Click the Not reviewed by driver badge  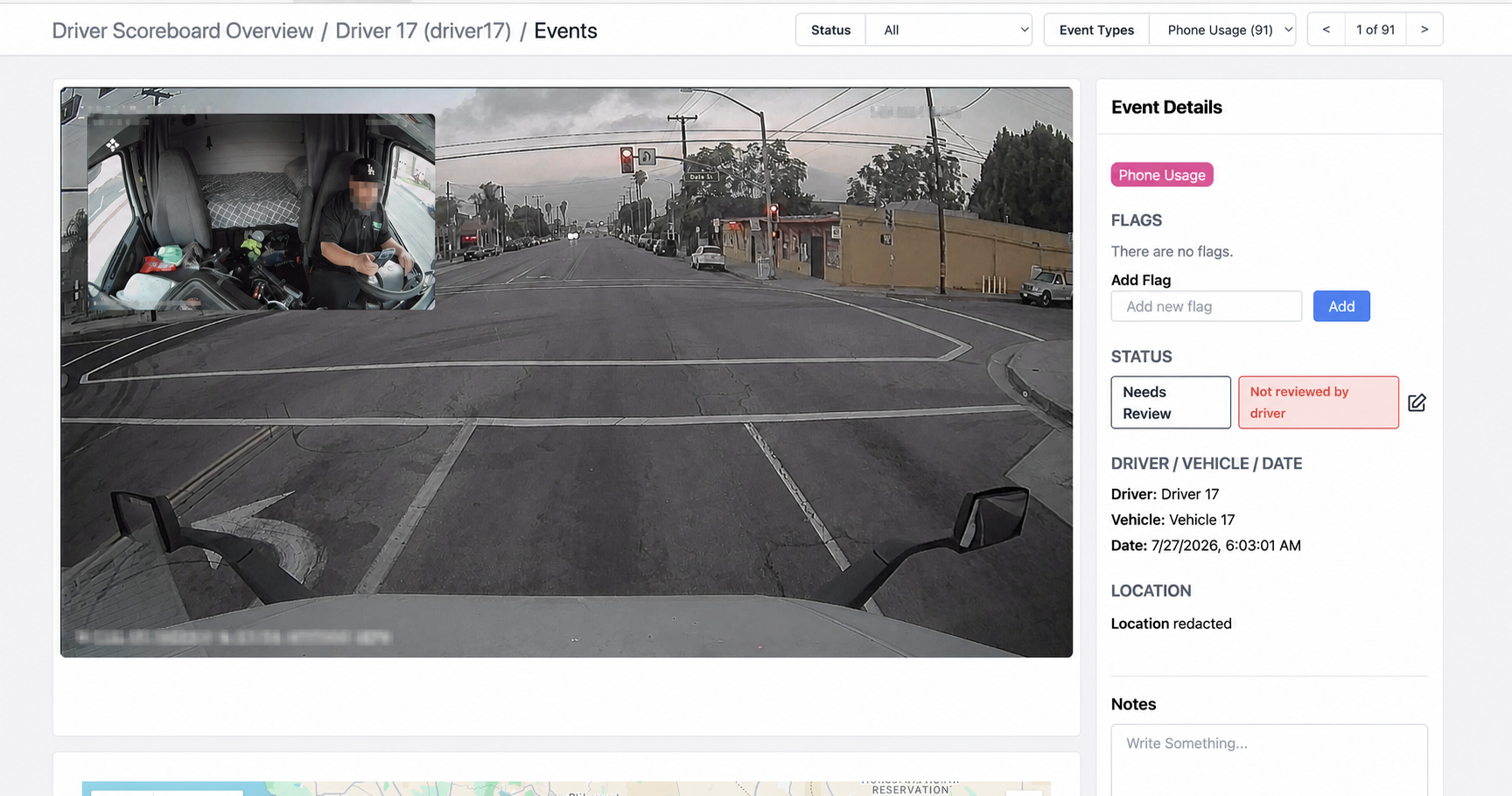coord(1319,402)
